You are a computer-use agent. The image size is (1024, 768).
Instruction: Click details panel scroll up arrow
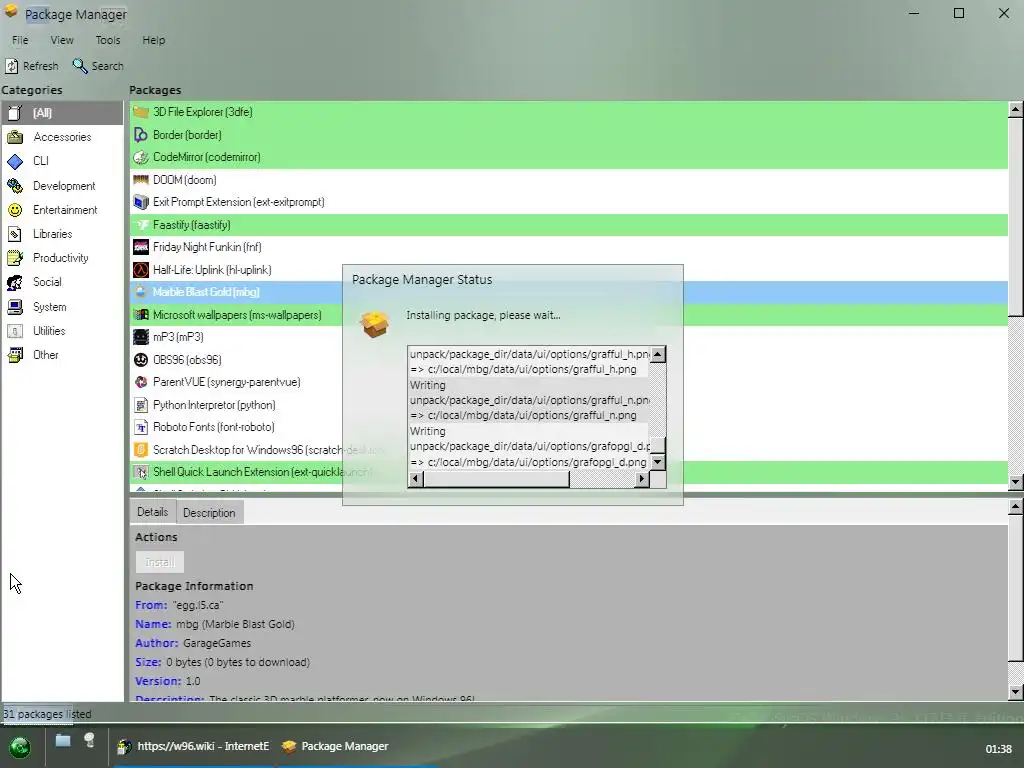click(1015, 507)
